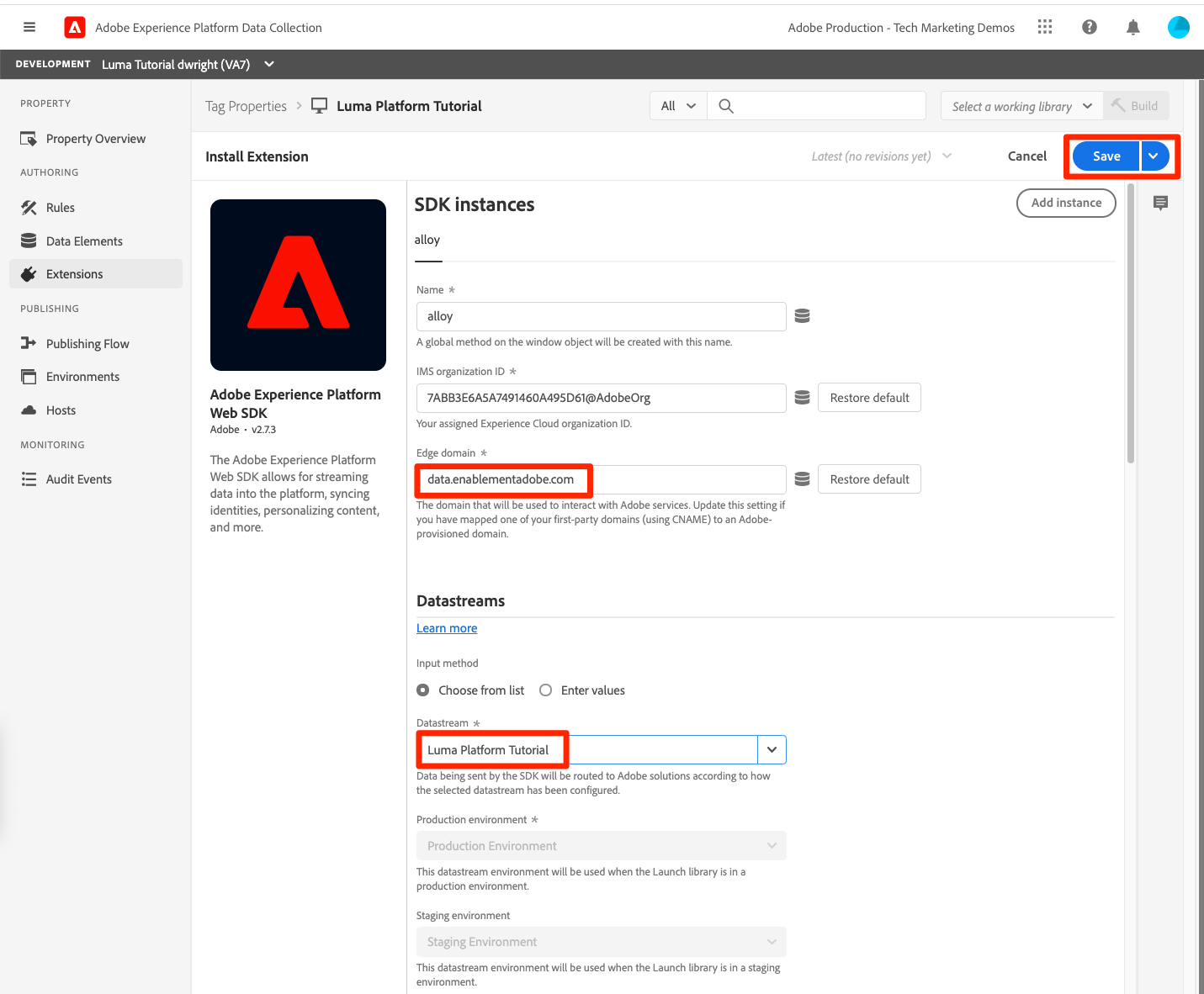Screen dimensions: 1204x994
Task: Click the Add instance button
Action: 1066,203
